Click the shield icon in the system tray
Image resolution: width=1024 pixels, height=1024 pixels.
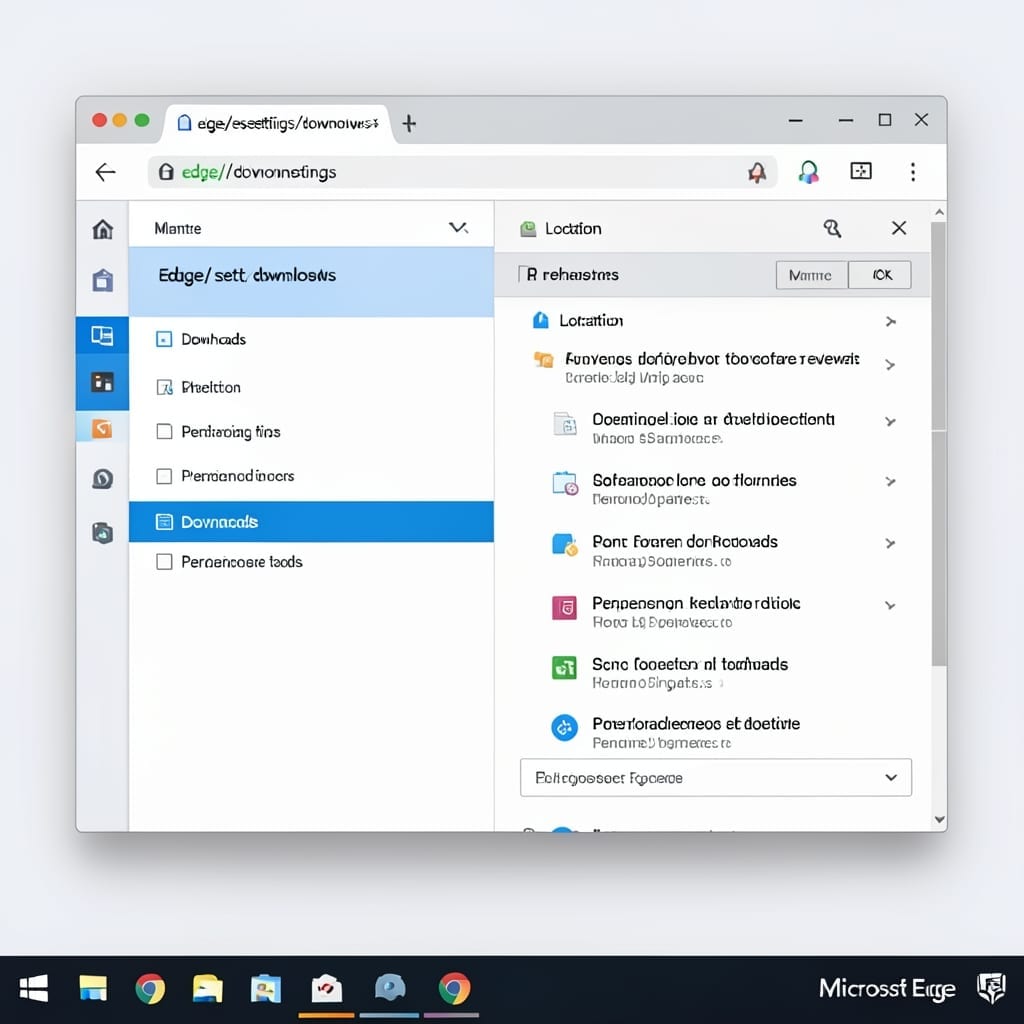point(991,988)
